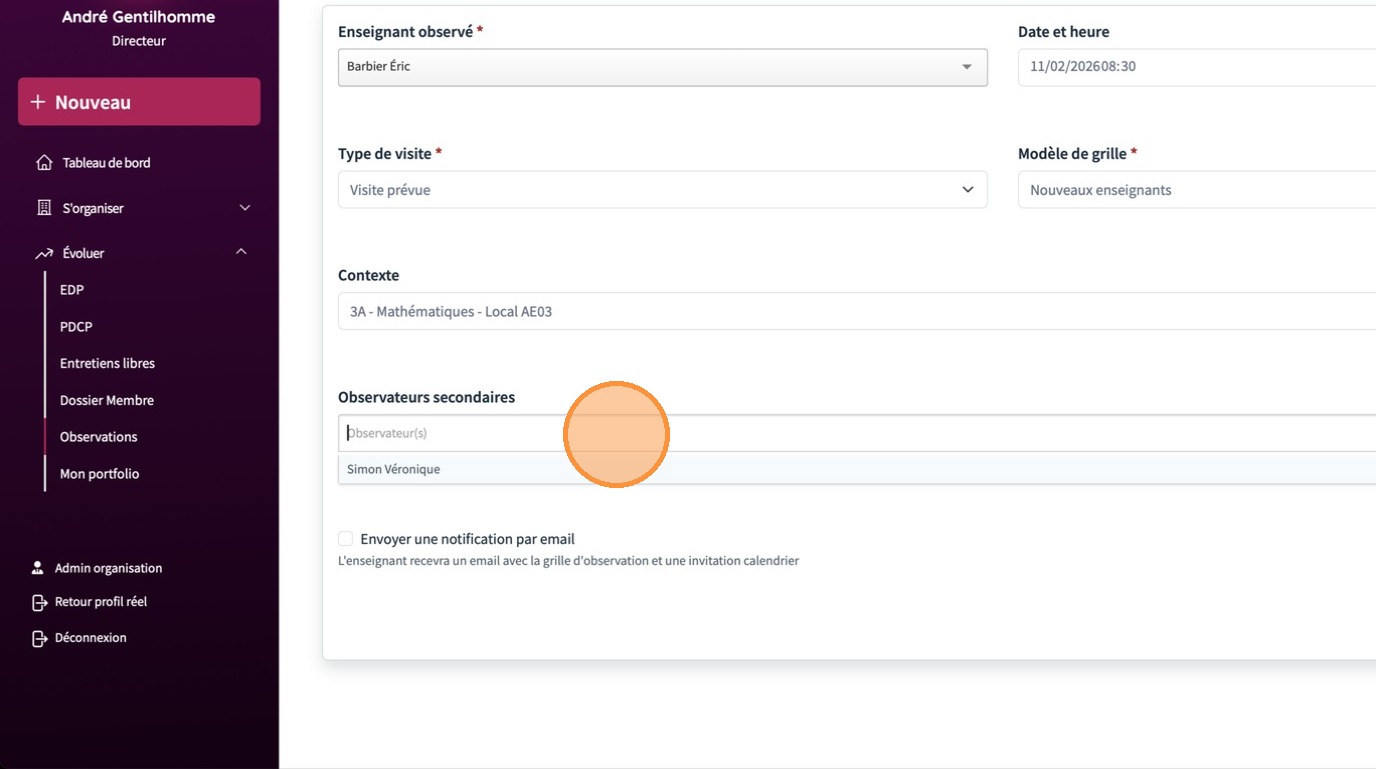Click the trend arrow icon beside Évoluer
Viewport: 1376px width, 769px height.
(43, 254)
